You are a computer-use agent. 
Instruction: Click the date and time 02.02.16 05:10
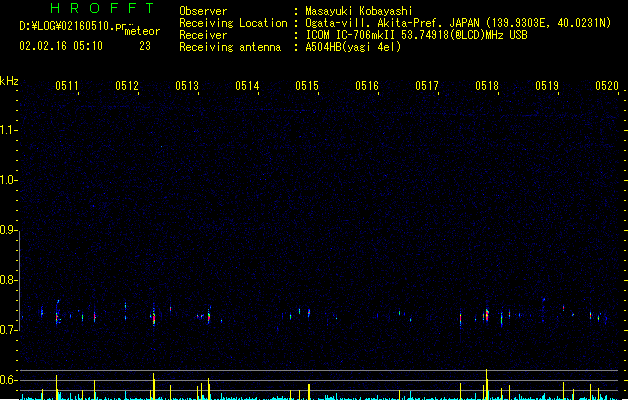click(x=61, y=46)
